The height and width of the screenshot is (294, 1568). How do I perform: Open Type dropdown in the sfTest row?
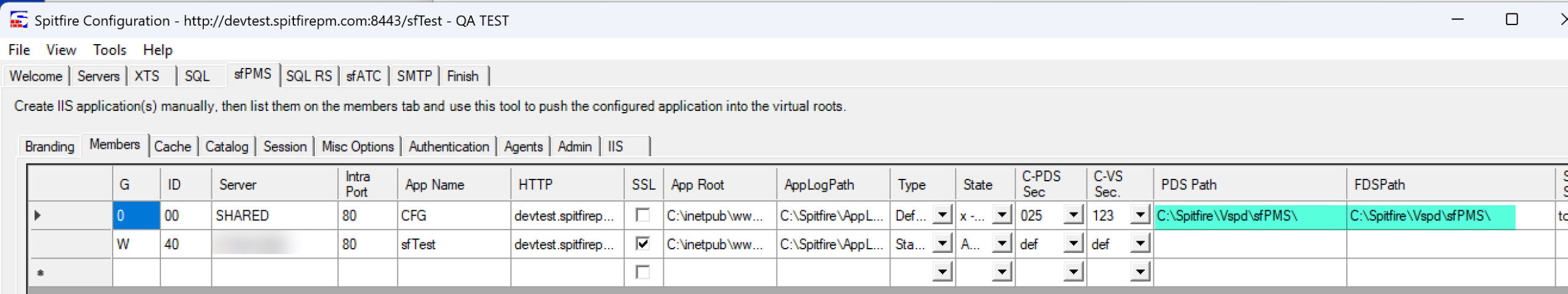pos(942,244)
